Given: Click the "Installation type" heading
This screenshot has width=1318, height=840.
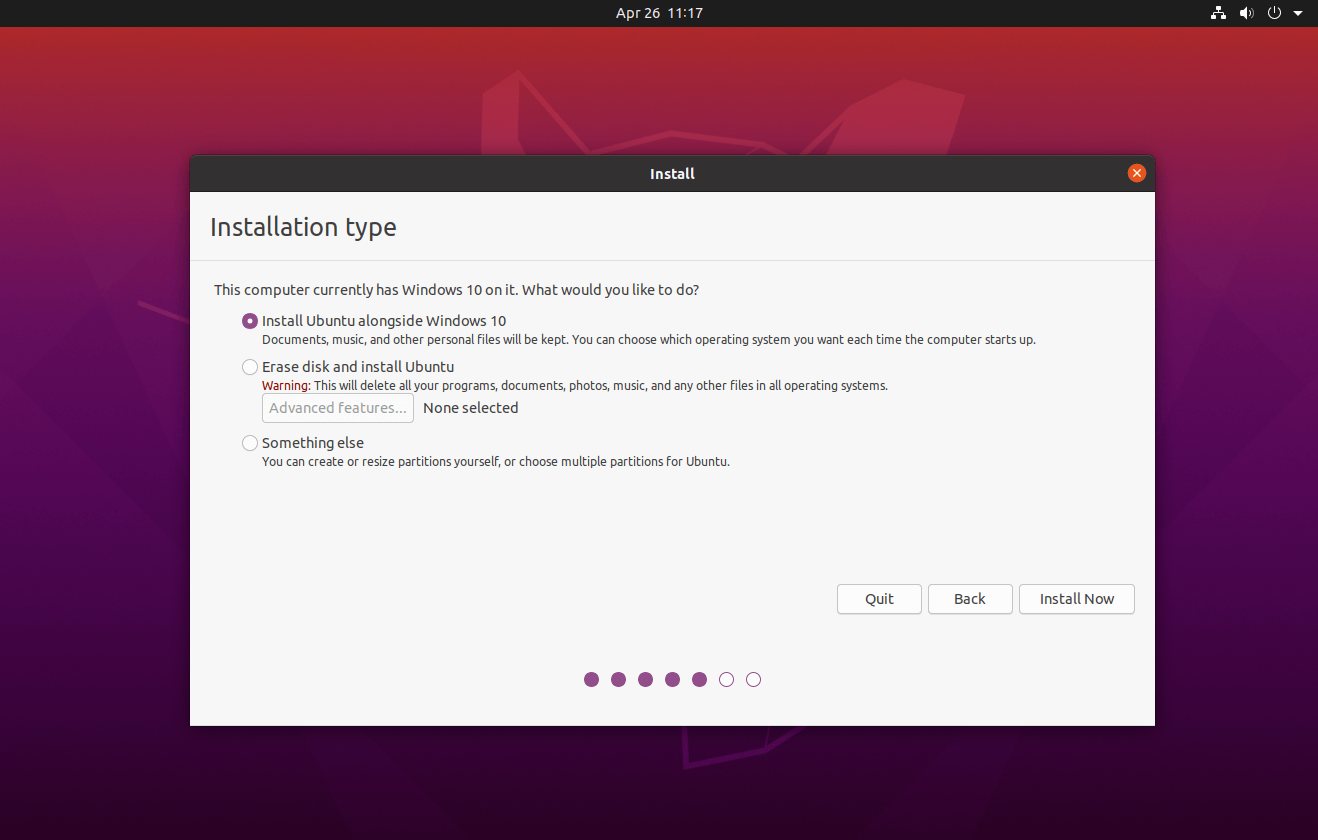Looking at the screenshot, I should click(303, 227).
